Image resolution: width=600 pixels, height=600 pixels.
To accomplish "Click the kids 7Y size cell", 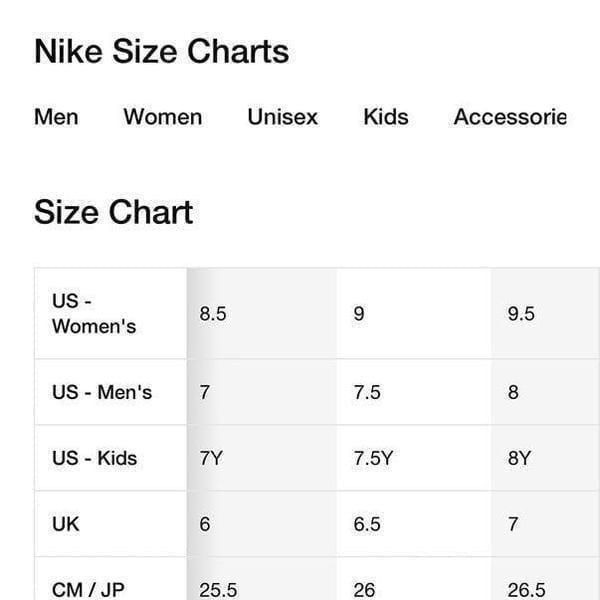I will coord(262,458).
